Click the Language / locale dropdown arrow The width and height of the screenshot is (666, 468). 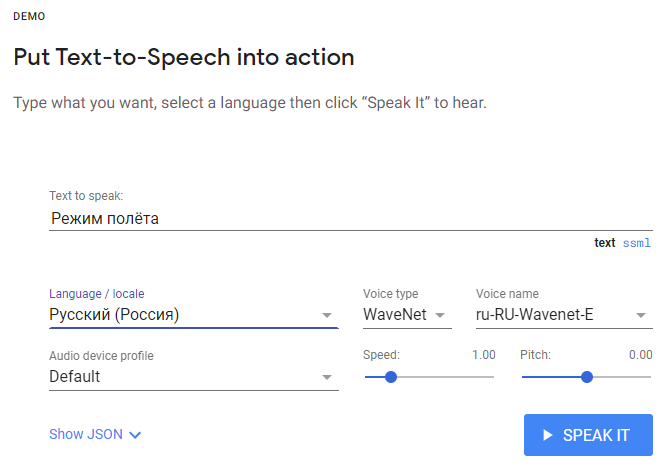tap(326, 316)
